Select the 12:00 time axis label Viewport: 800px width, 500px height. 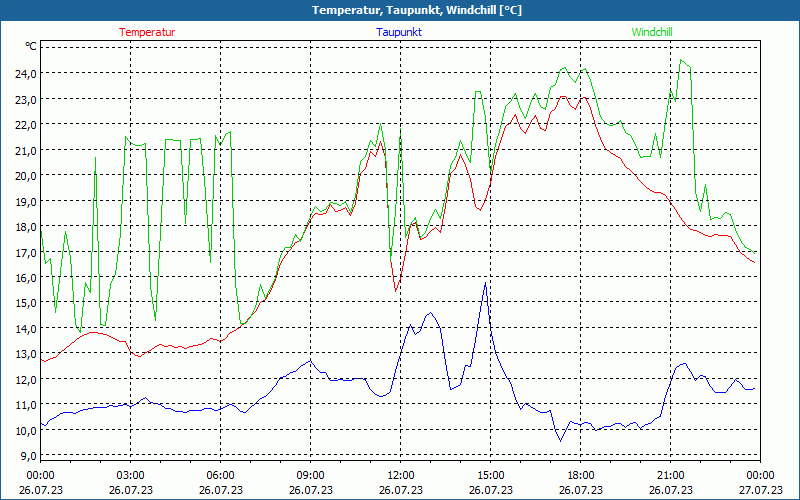point(401,474)
